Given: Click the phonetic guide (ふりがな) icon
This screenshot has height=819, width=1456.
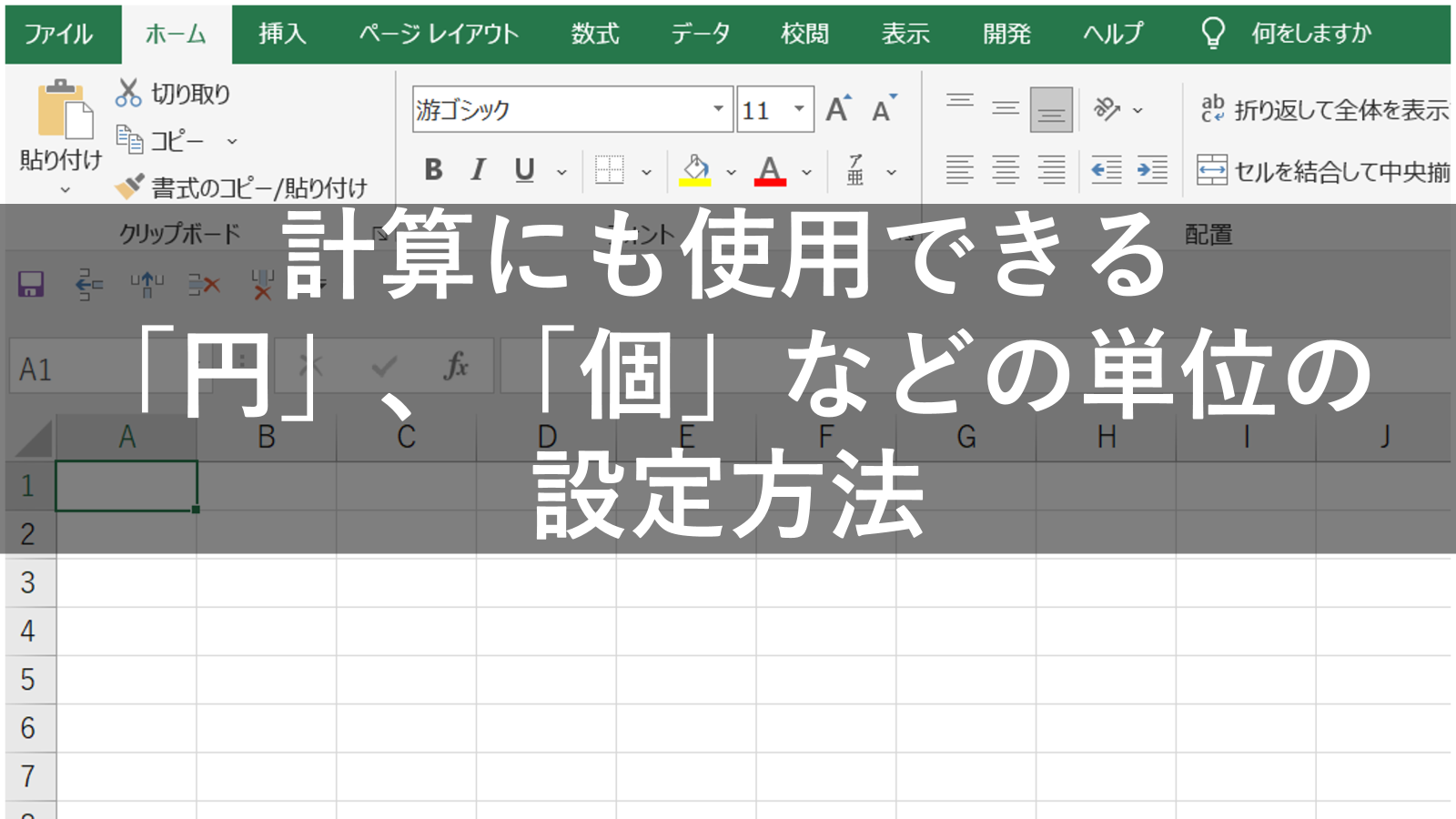Looking at the screenshot, I should click(855, 170).
